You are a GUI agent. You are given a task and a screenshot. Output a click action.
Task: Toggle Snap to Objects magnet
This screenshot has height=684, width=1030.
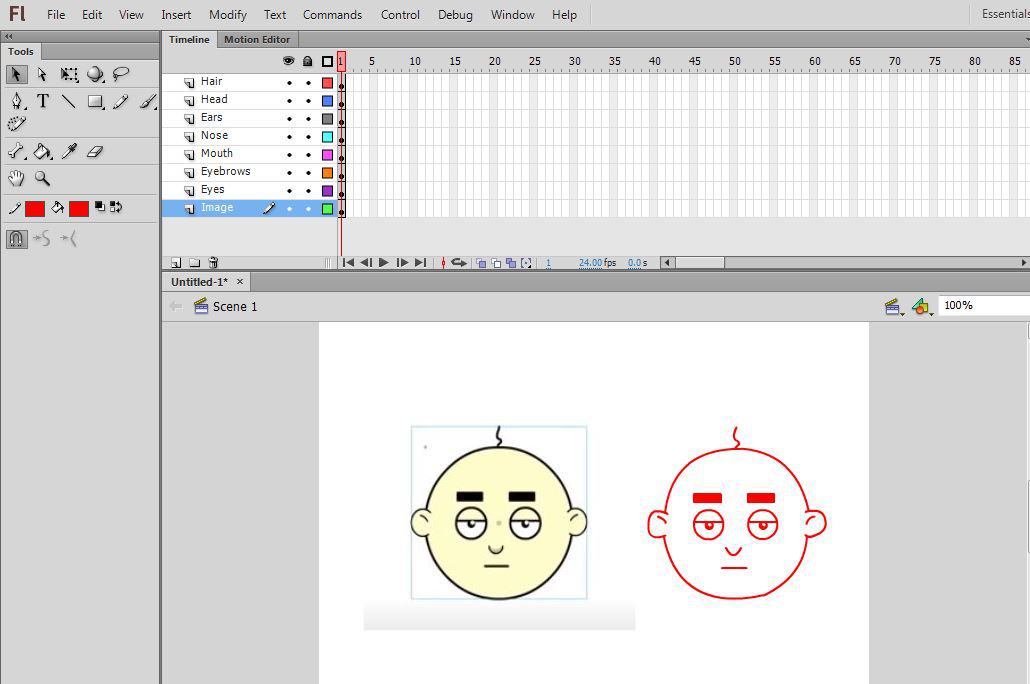17,239
